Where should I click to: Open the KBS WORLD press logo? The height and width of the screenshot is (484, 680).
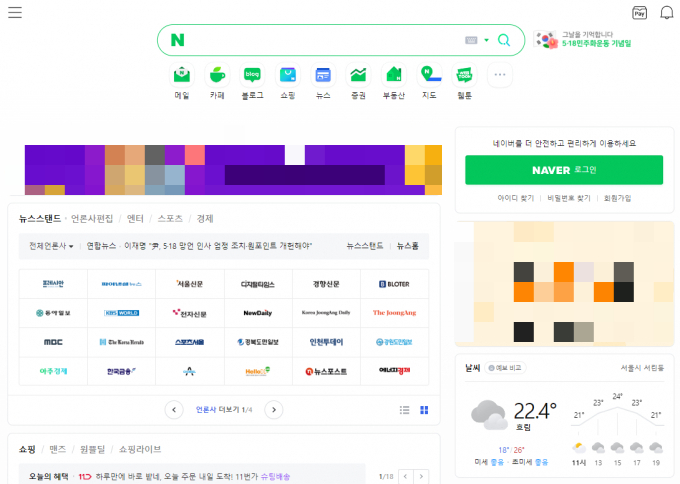click(121, 313)
